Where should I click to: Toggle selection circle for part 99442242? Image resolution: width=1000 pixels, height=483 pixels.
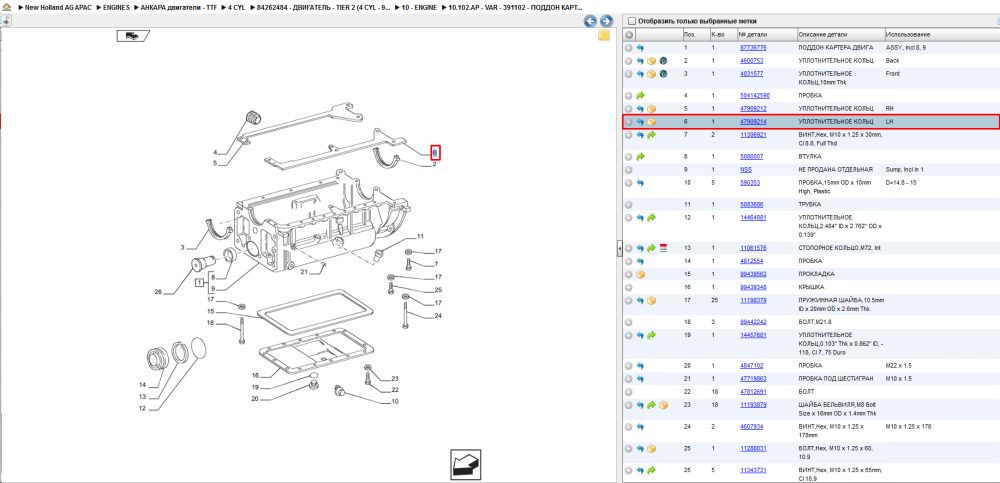pyautogui.click(x=629, y=322)
